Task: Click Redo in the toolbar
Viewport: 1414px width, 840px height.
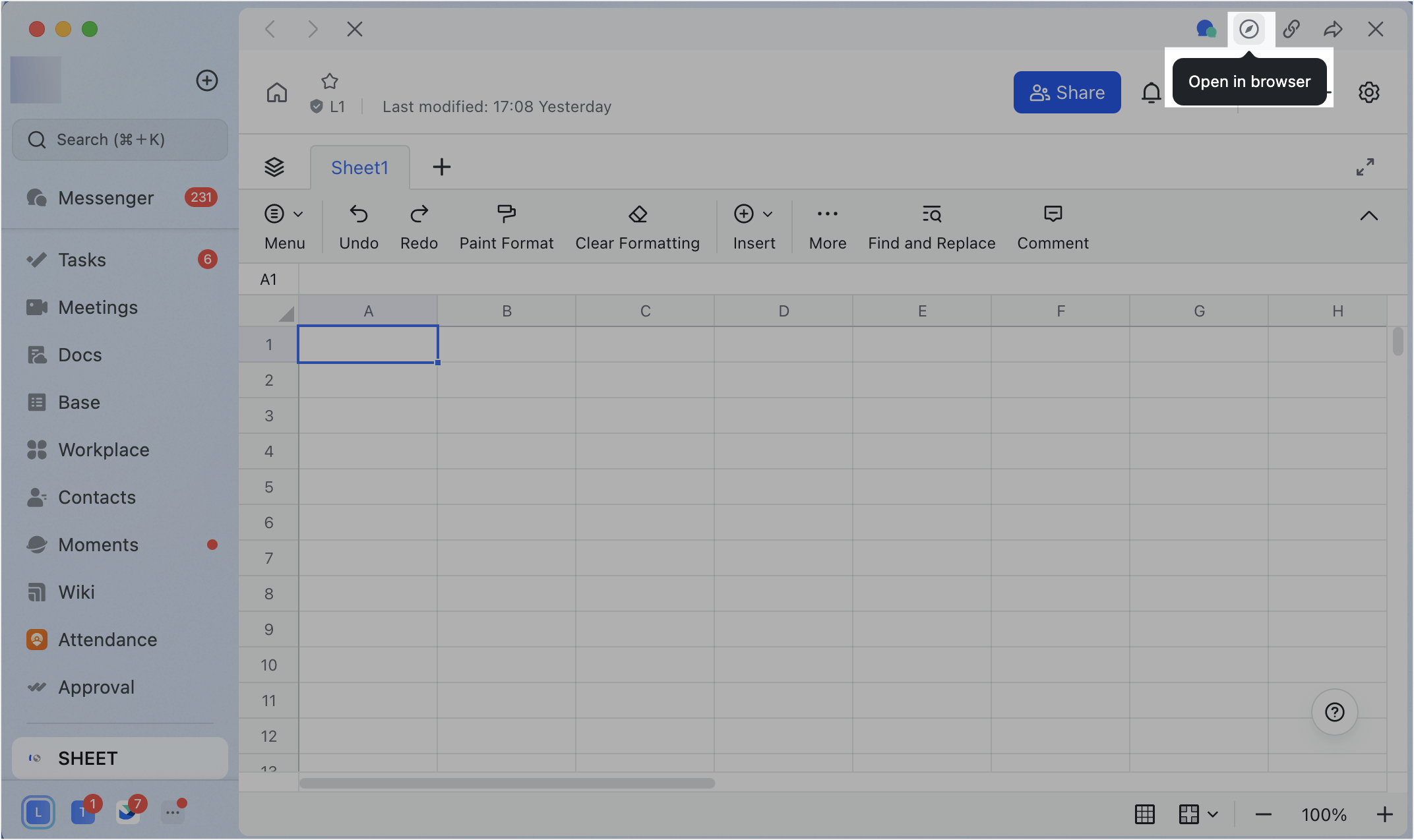Action: [419, 227]
